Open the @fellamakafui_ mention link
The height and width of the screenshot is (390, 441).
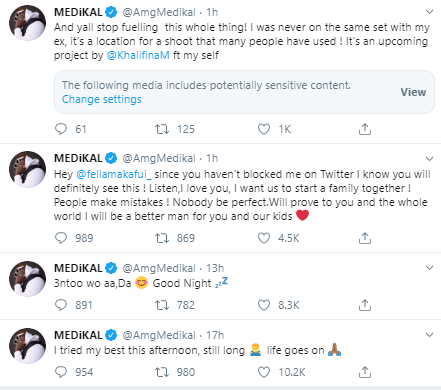click(x=114, y=174)
